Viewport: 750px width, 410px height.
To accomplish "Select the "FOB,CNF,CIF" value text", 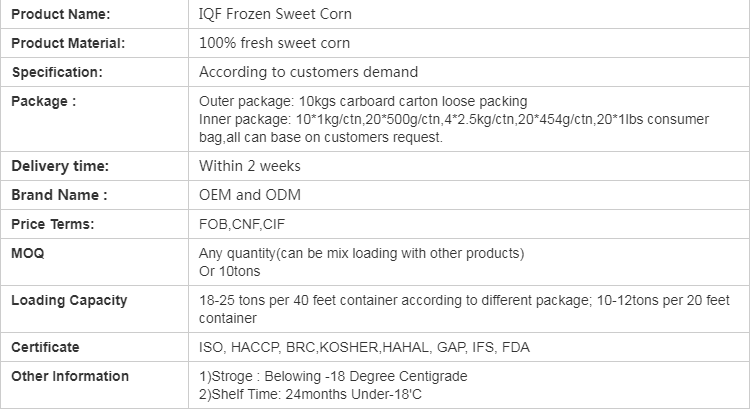I will 242,225.
